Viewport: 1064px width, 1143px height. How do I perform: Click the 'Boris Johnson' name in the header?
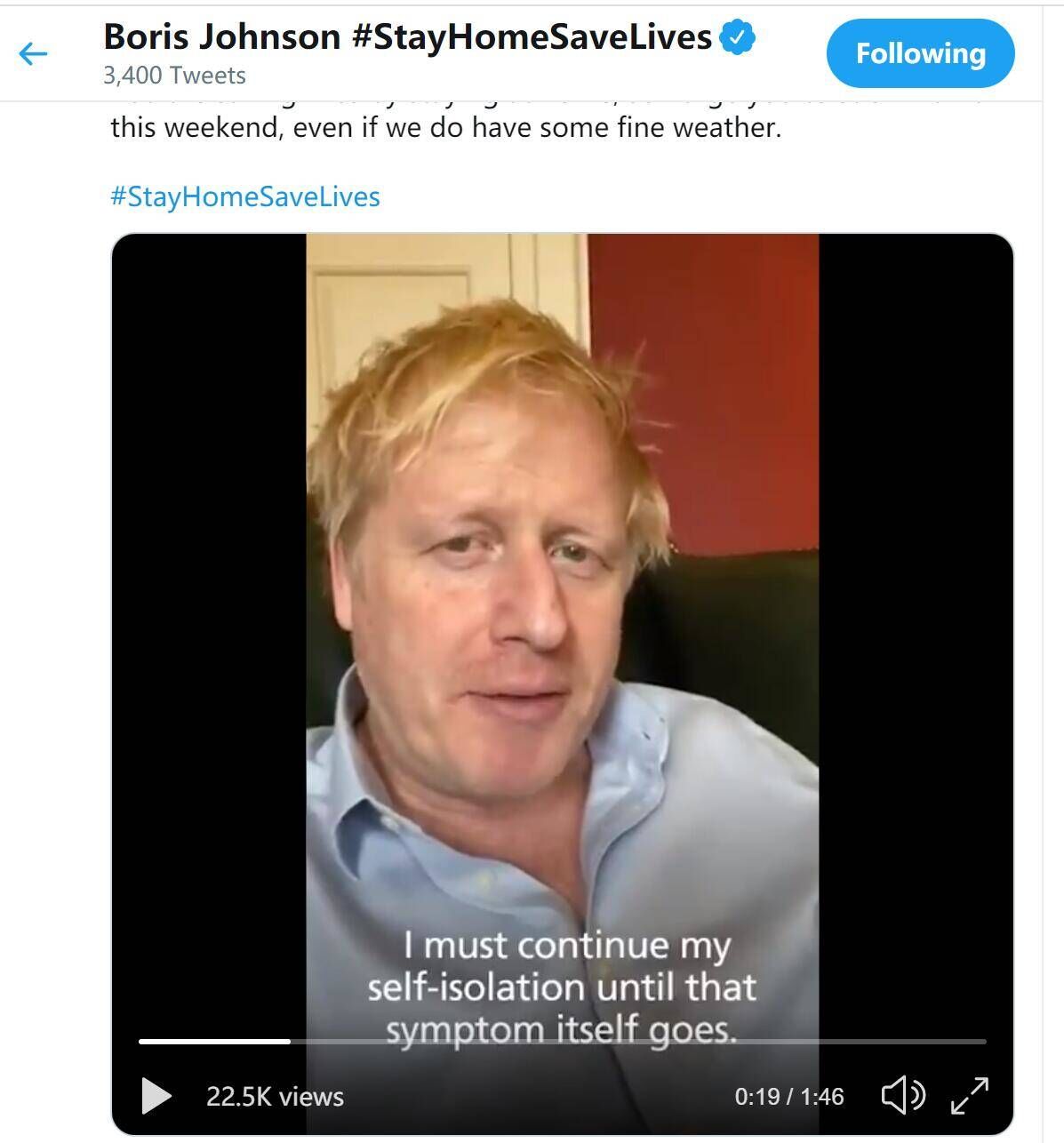221,37
